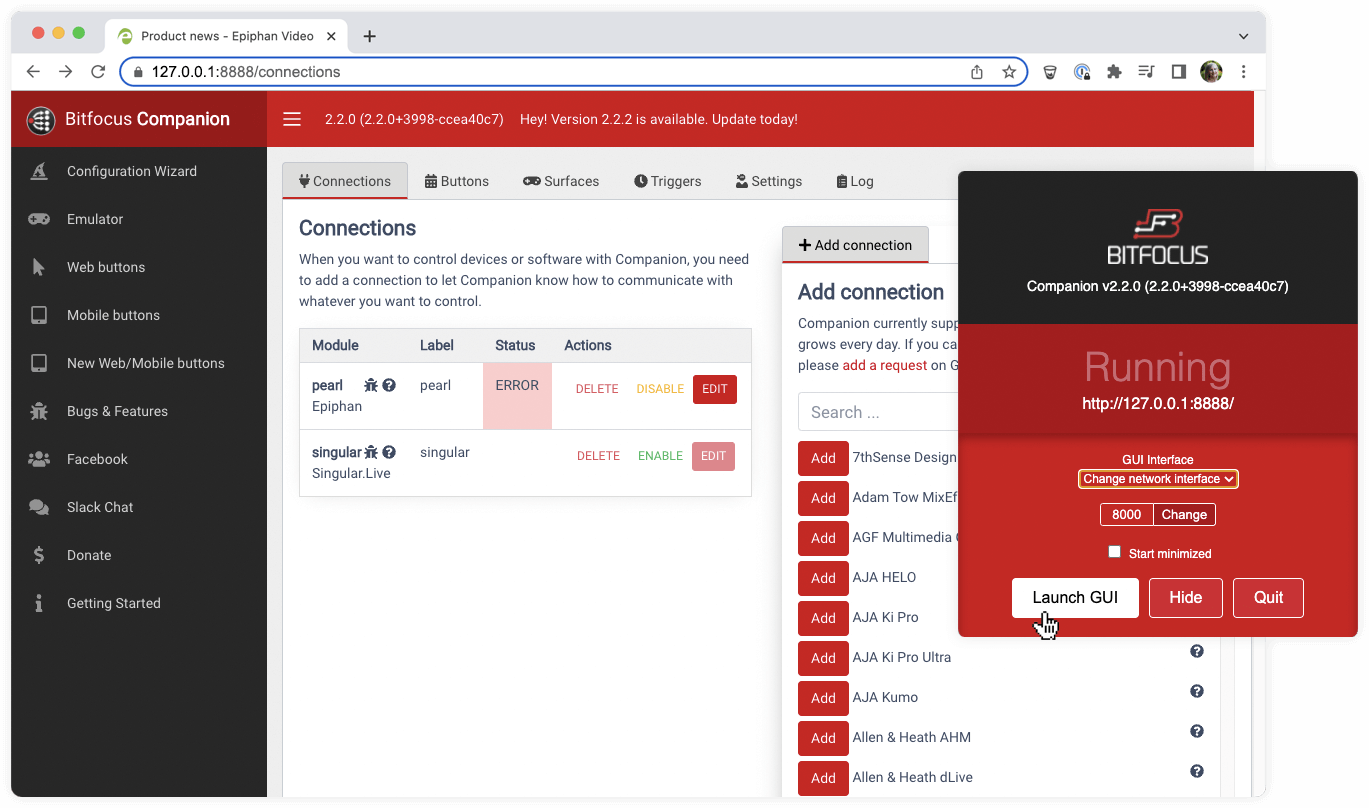Click the help icon next to pearl module
This screenshot has width=1369, height=808.
(389, 385)
